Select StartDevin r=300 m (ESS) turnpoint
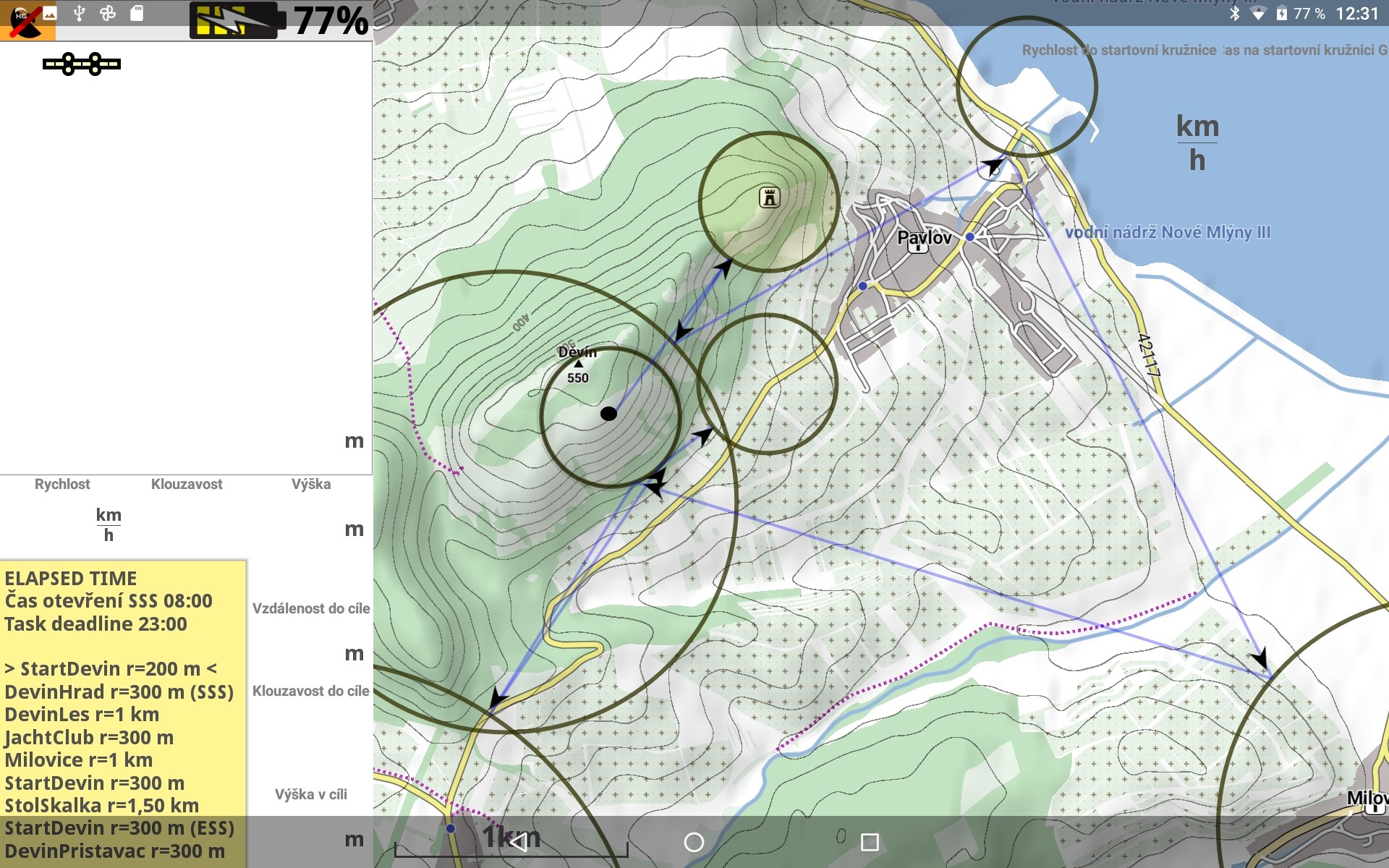The width and height of the screenshot is (1389, 868). tap(119, 827)
